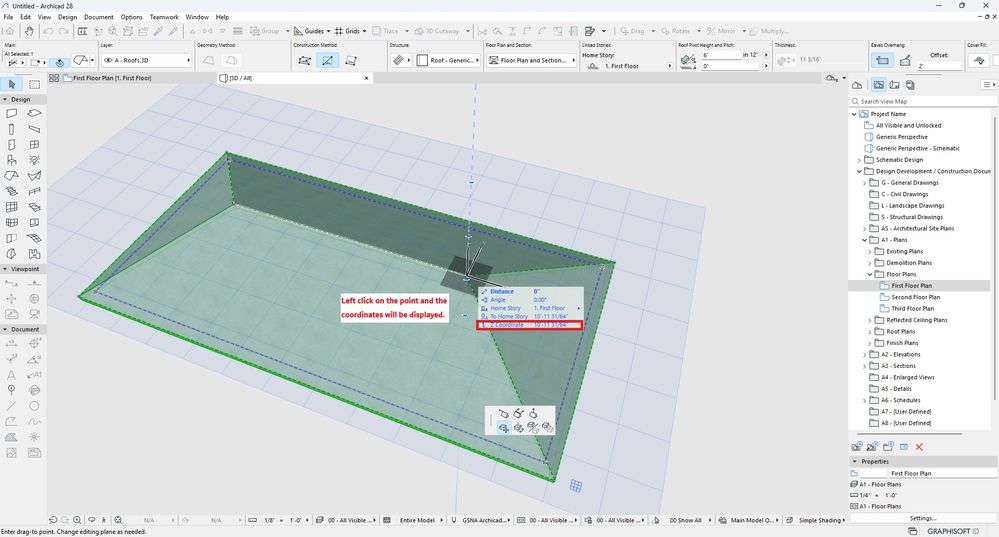This screenshot has width=999, height=537.
Task: Click the View Map icon in Navigator
Action: [878, 86]
